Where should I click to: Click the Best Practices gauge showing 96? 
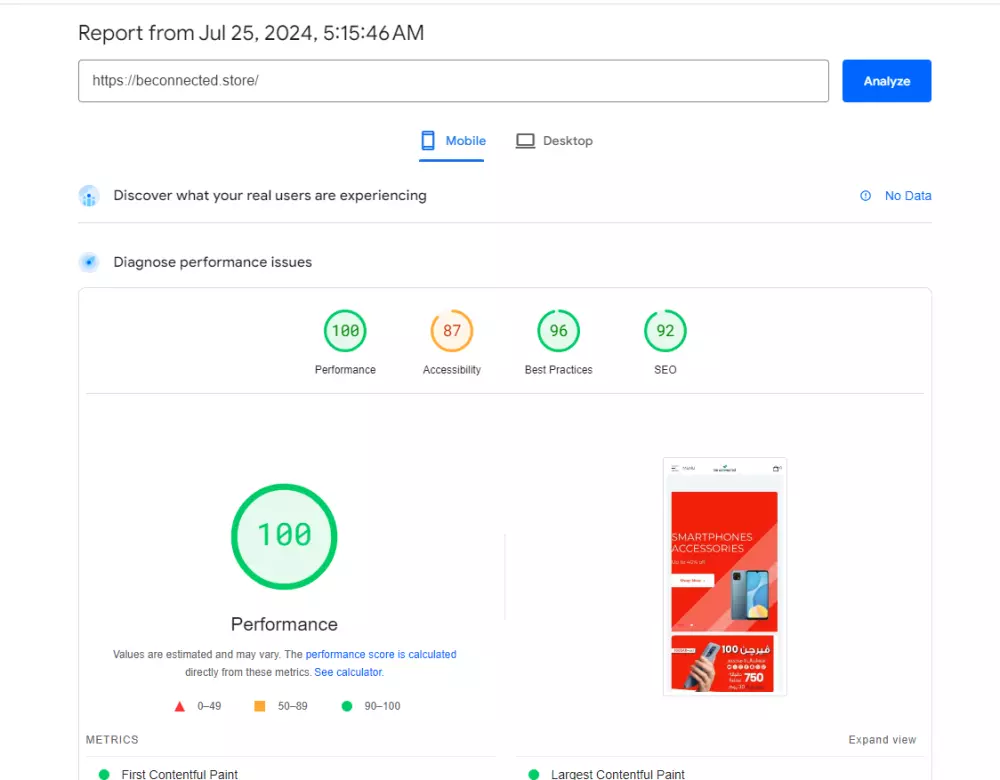(558, 330)
